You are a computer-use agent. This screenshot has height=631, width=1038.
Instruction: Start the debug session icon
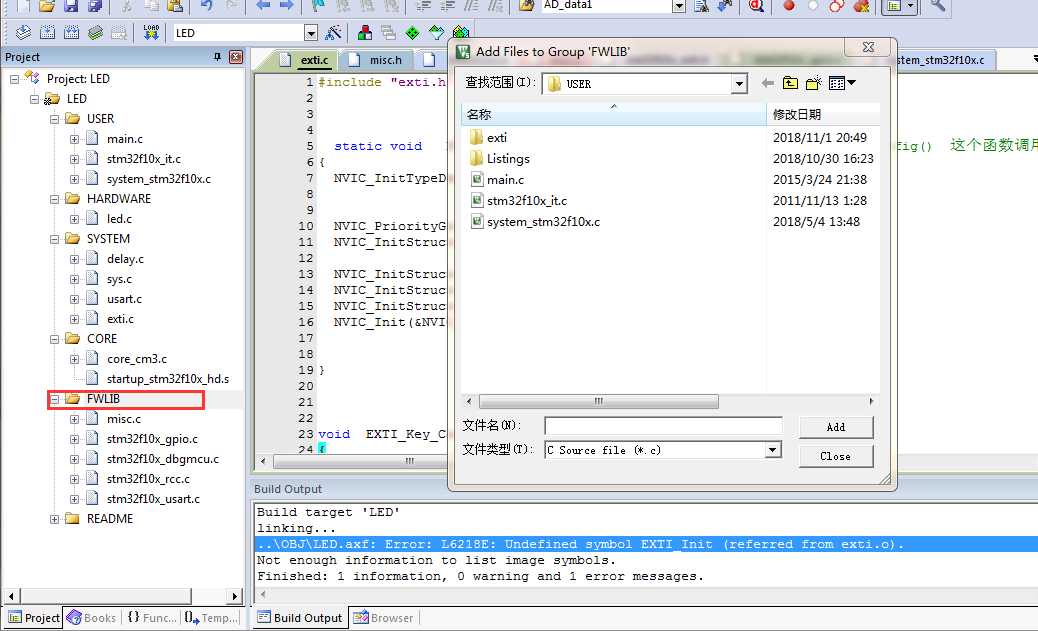[x=756, y=6]
